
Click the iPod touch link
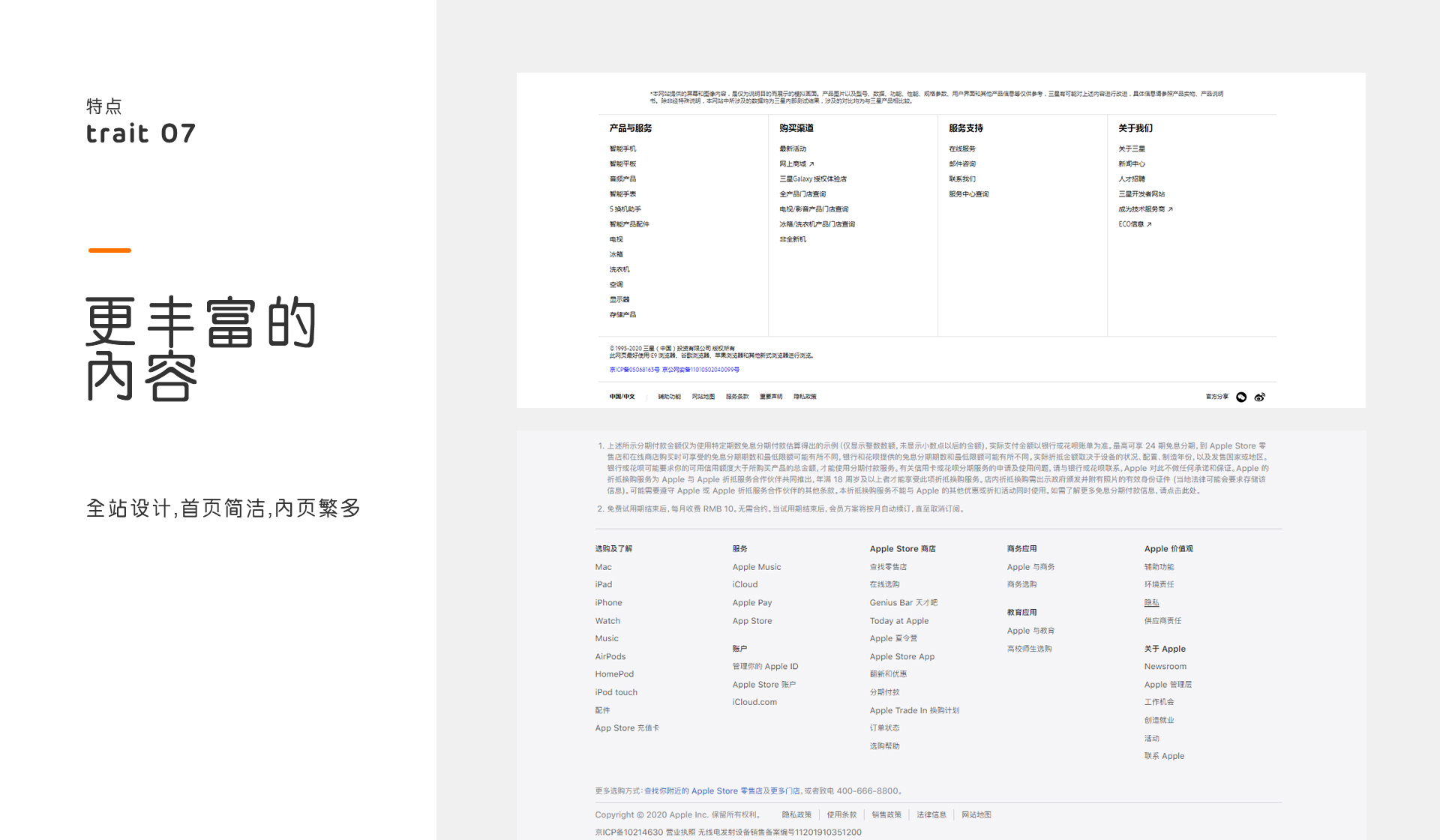pos(616,692)
